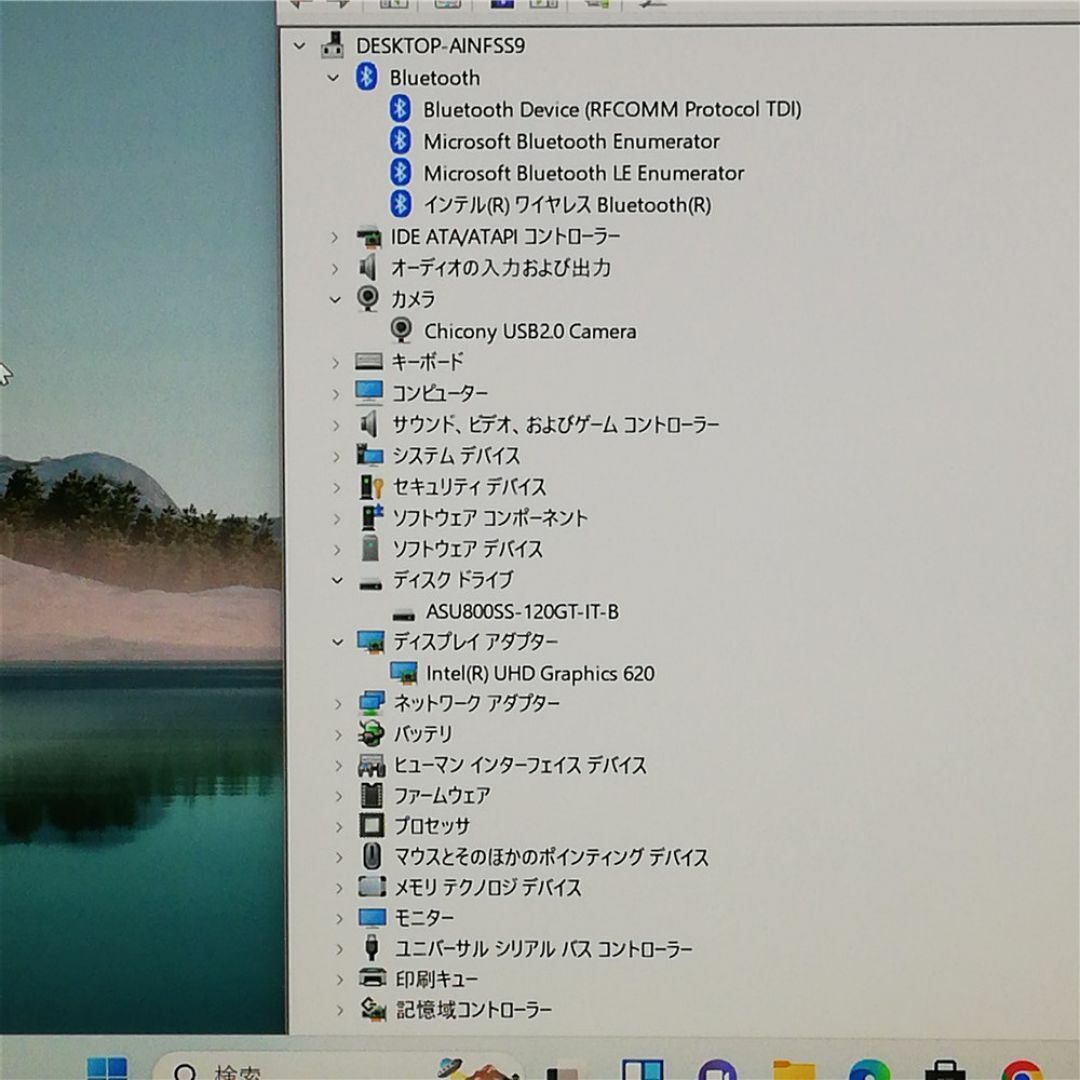Click the monitor icon beside コンピューター
Viewport: 1080px width, 1080px height.
pos(369,393)
